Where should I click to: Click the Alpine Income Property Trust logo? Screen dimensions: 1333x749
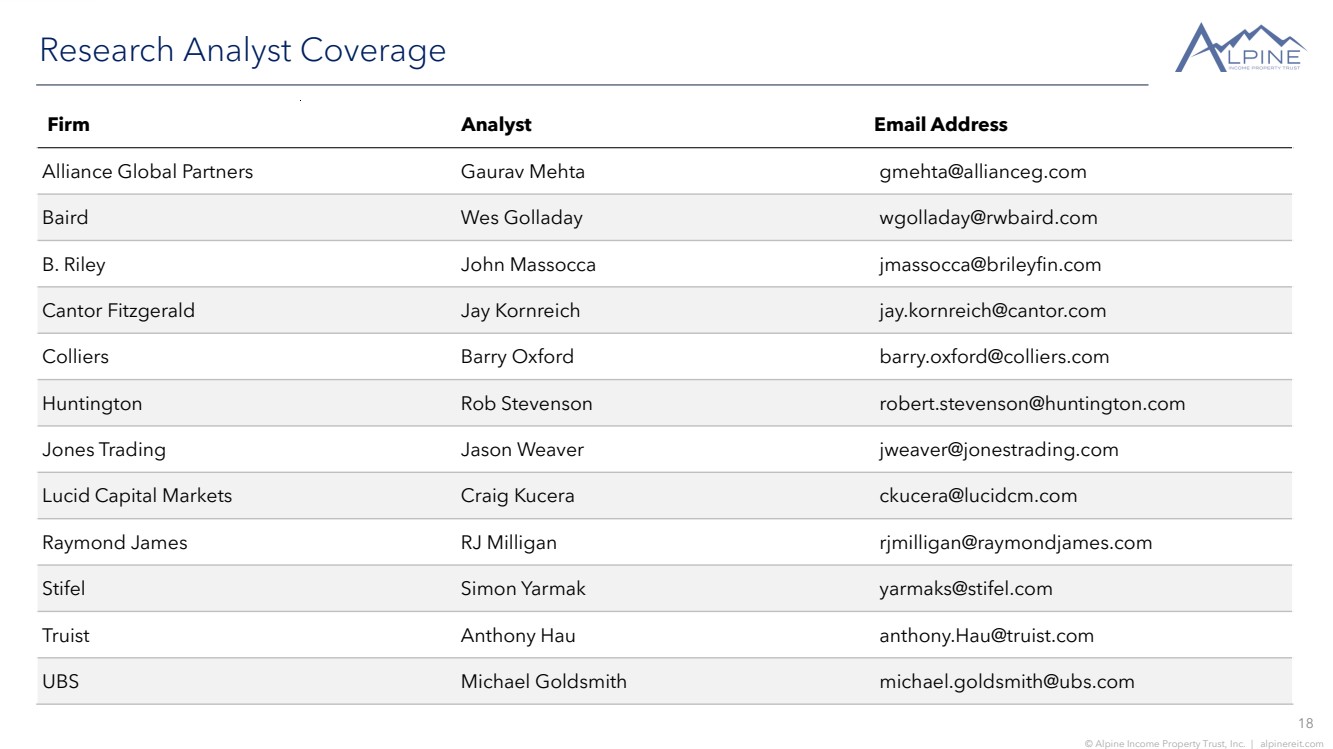click(x=1240, y=48)
